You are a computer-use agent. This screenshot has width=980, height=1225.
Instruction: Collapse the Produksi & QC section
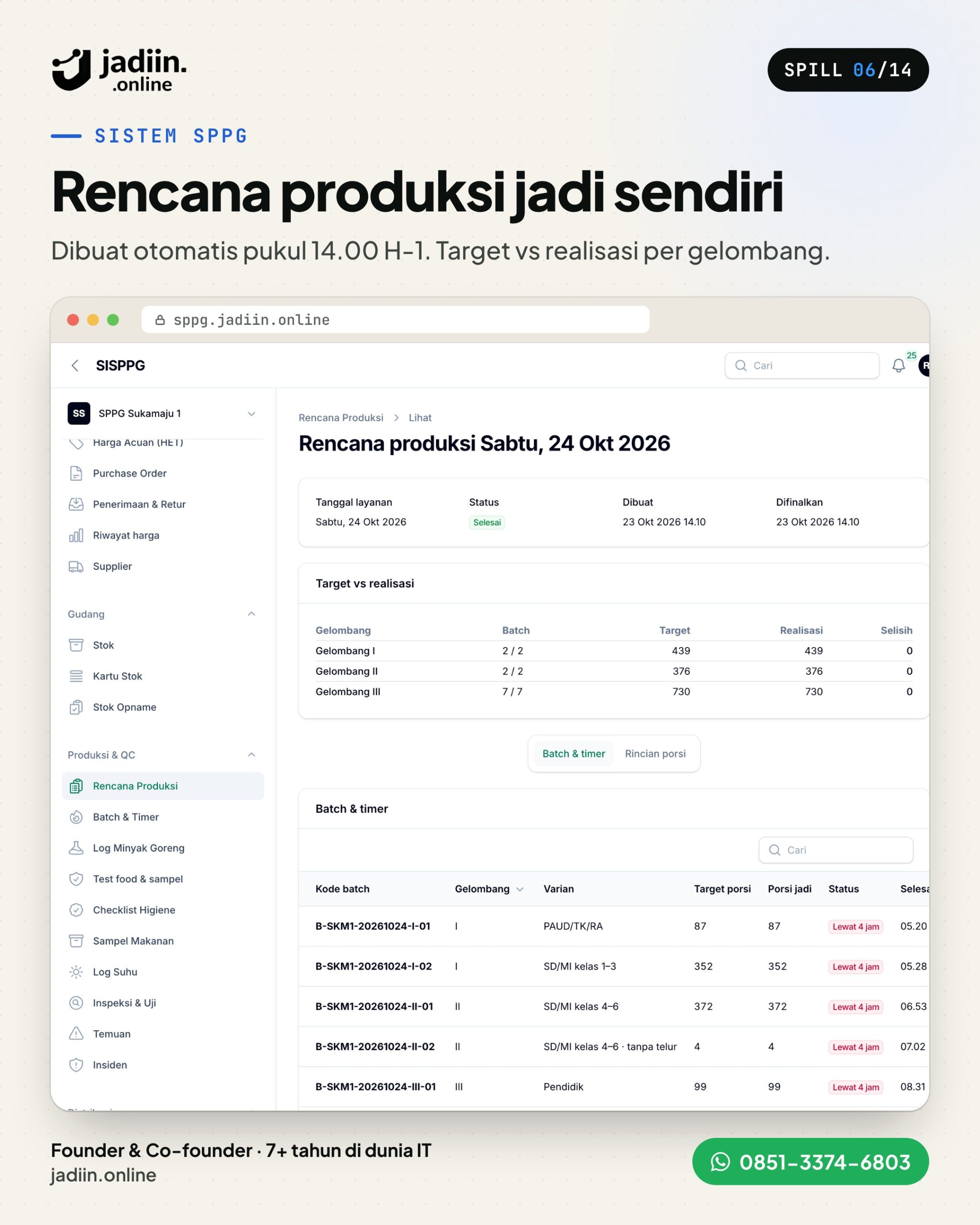pyautogui.click(x=251, y=755)
